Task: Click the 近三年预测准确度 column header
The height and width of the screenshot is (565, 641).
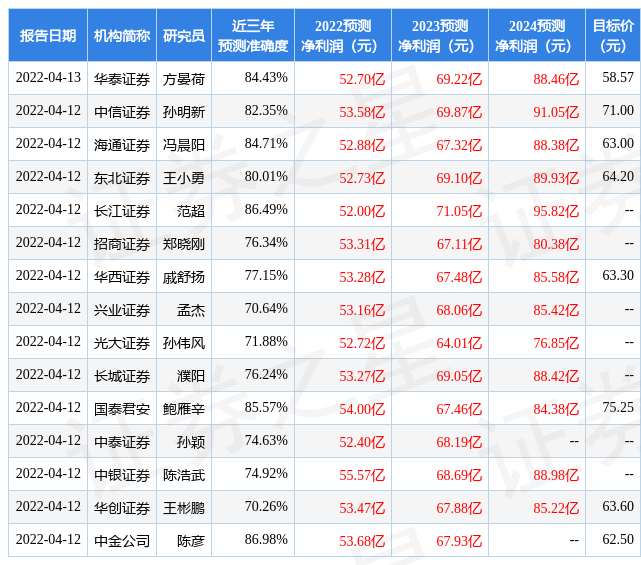Action: click(x=253, y=36)
